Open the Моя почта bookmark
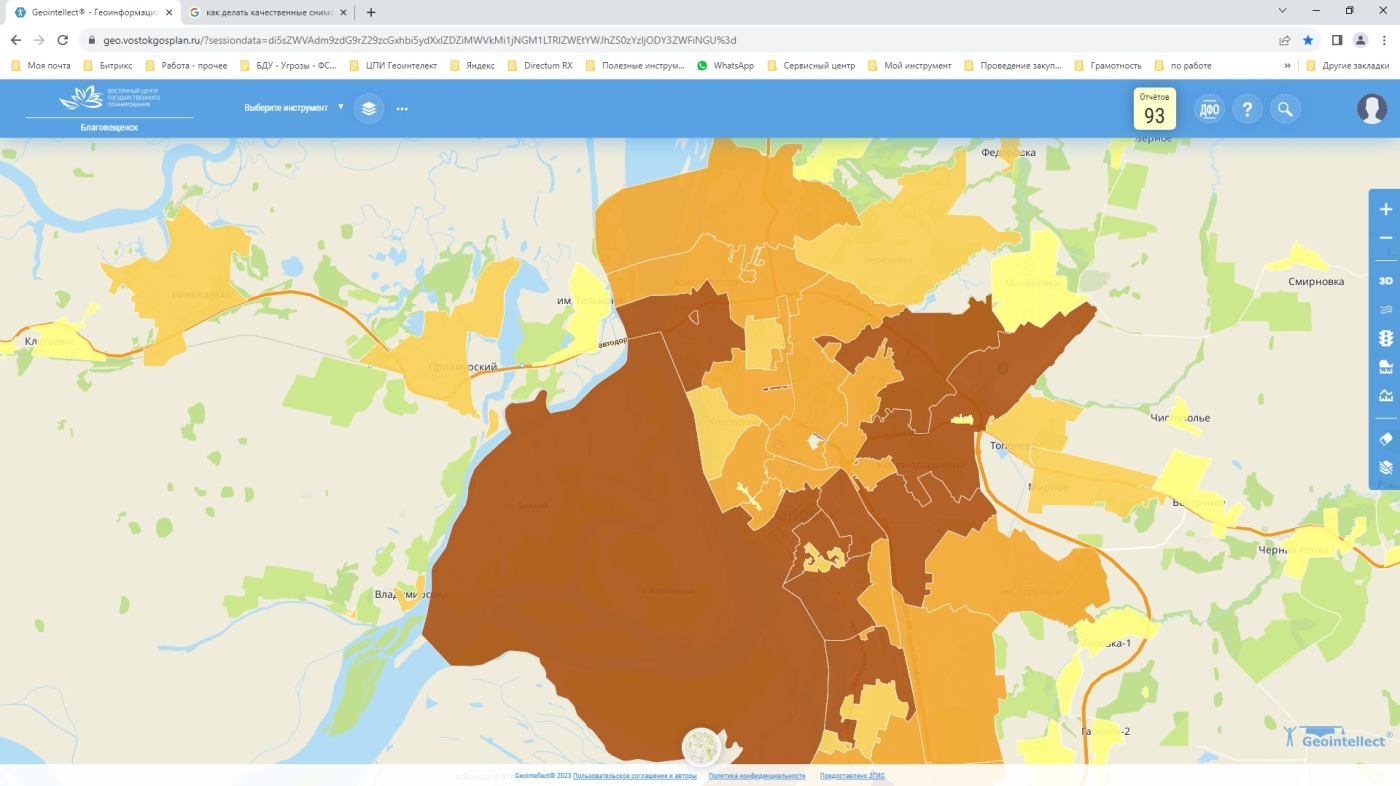 (x=41, y=66)
